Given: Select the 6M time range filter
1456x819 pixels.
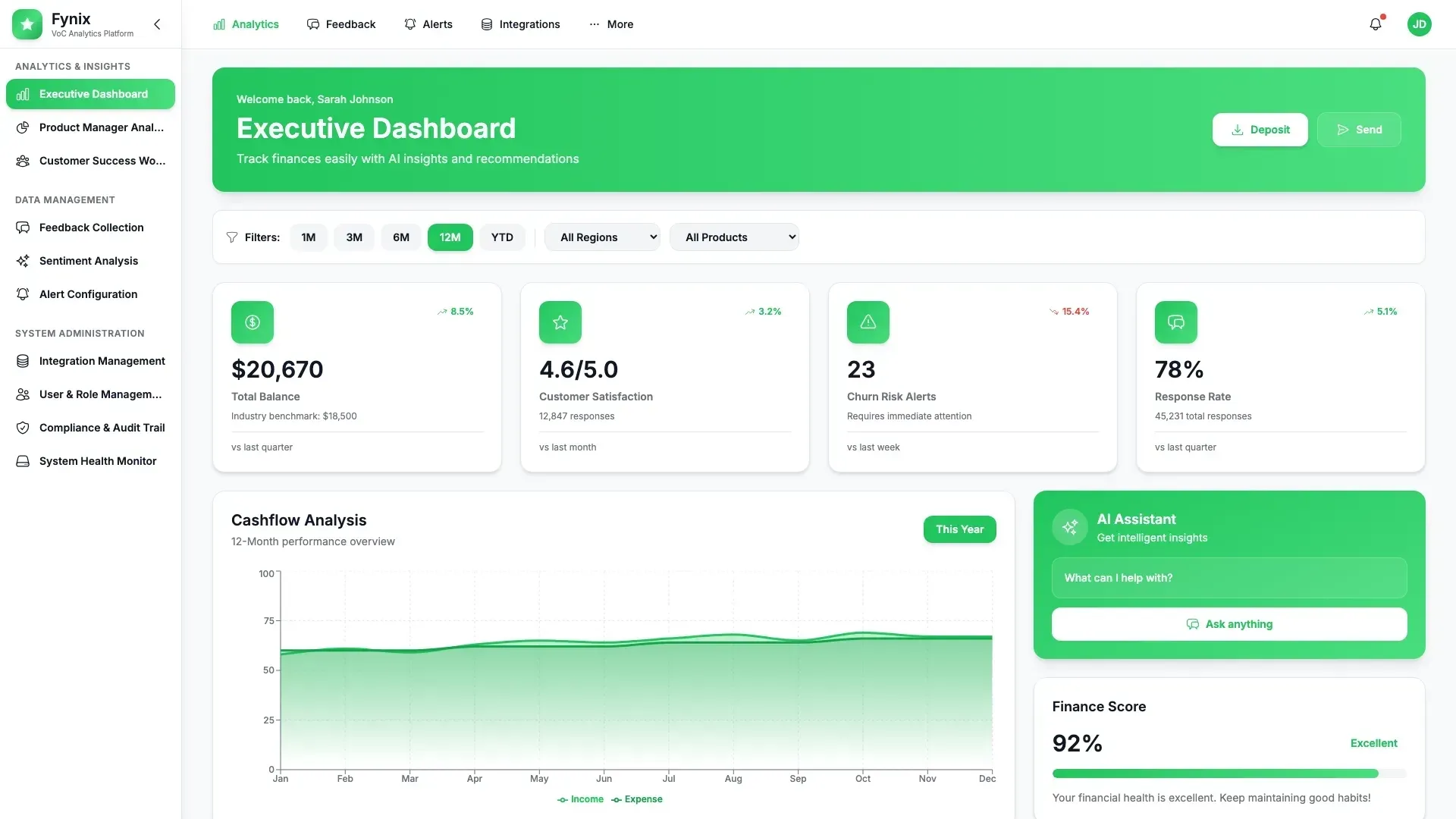Looking at the screenshot, I should point(400,237).
